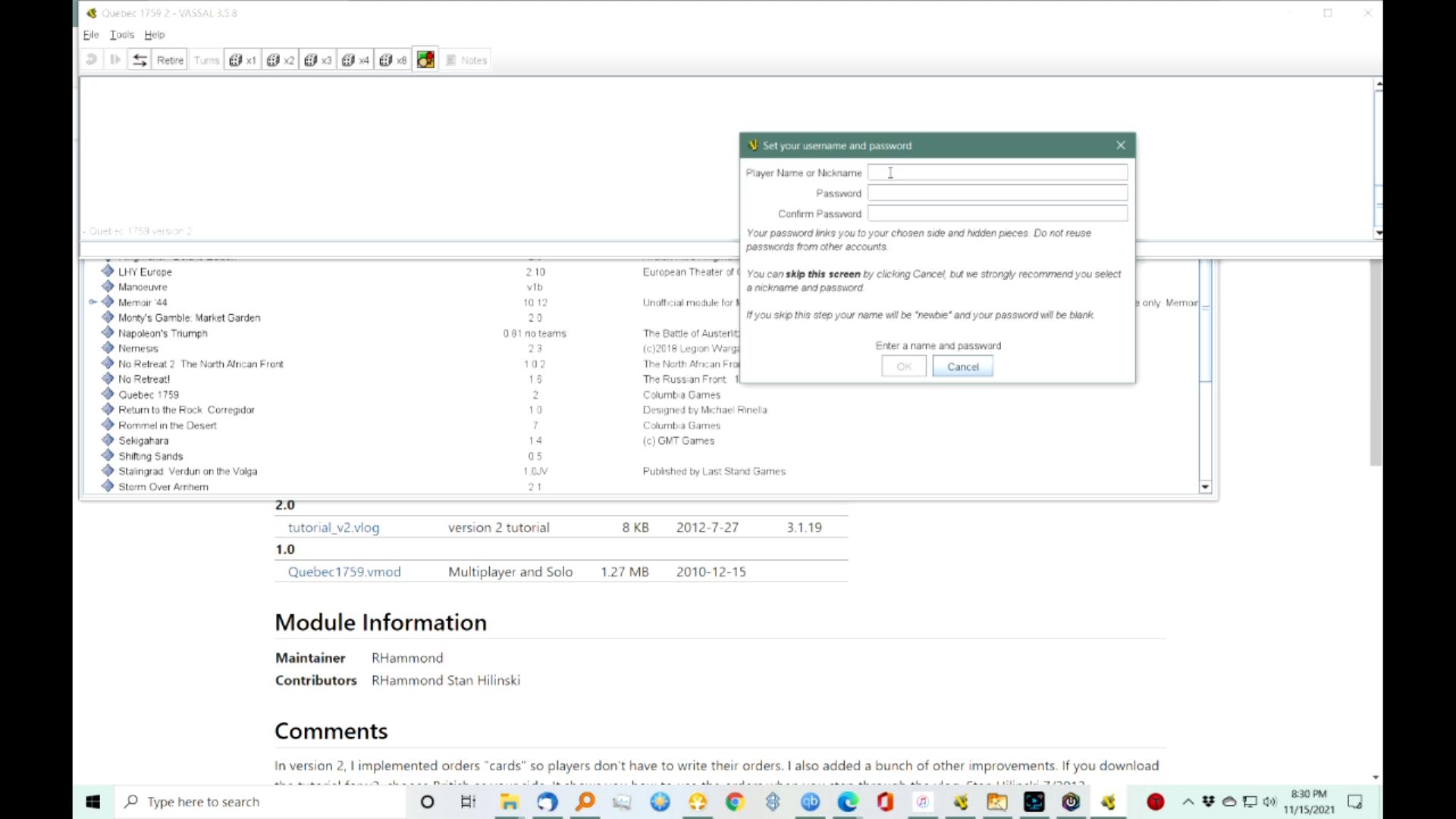Click the Player Name or Nickname field

[996, 173]
